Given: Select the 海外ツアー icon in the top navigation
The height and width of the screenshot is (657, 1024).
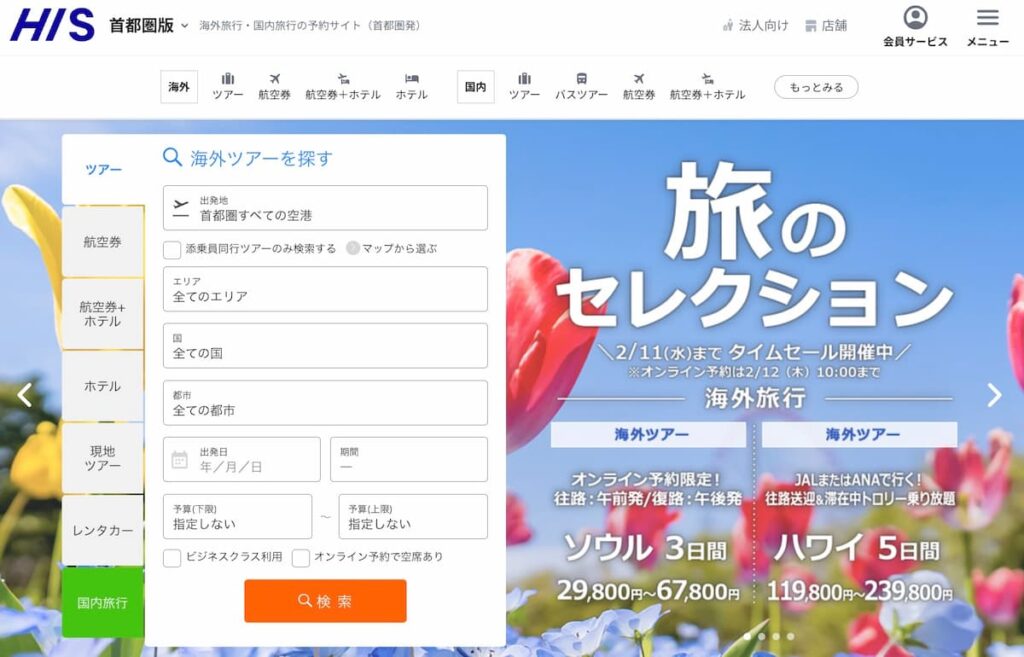Looking at the screenshot, I should 228,85.
